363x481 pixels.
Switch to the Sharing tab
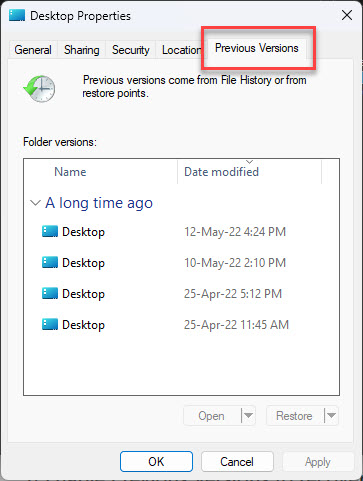pos(82,50)
